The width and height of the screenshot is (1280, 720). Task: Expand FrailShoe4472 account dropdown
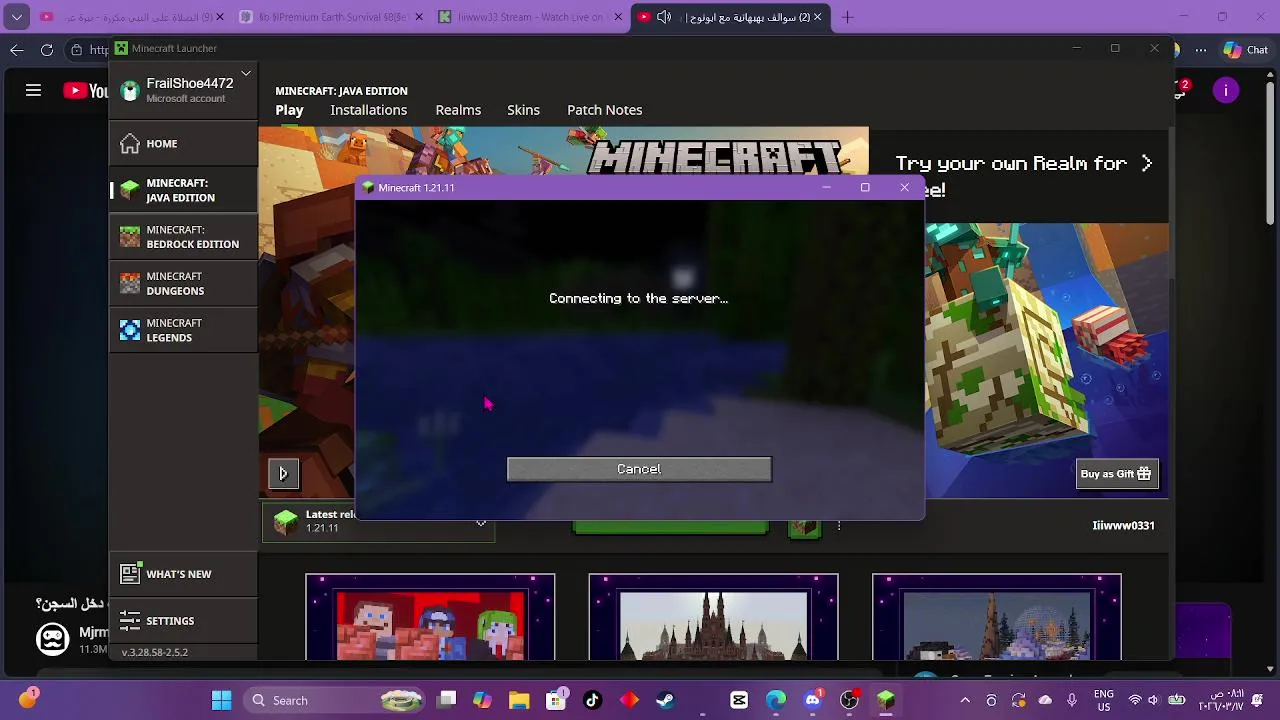[x=245, y=74]
